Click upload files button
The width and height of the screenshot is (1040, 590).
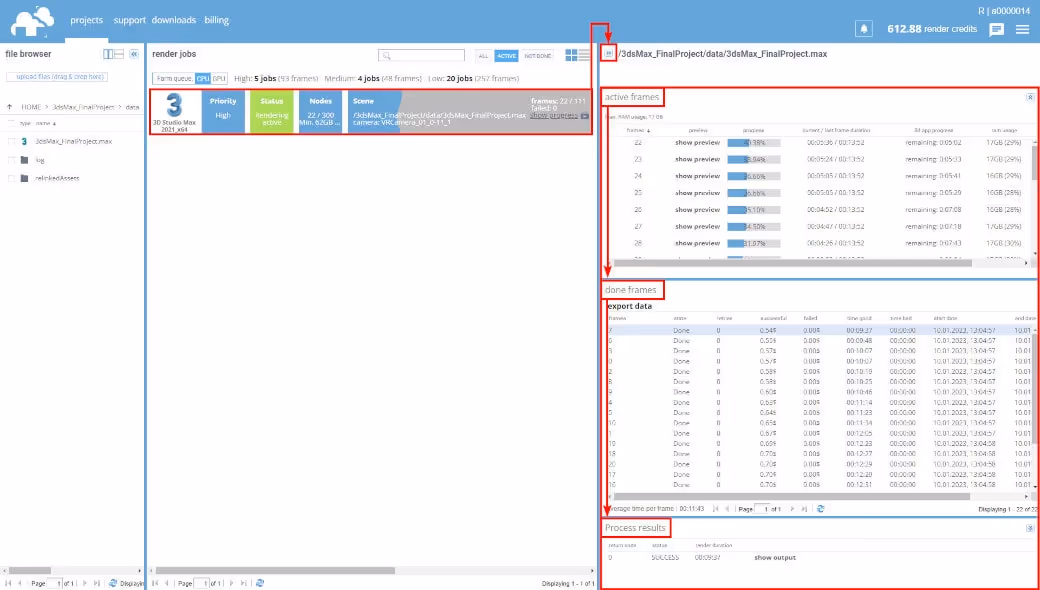(56, 77)
